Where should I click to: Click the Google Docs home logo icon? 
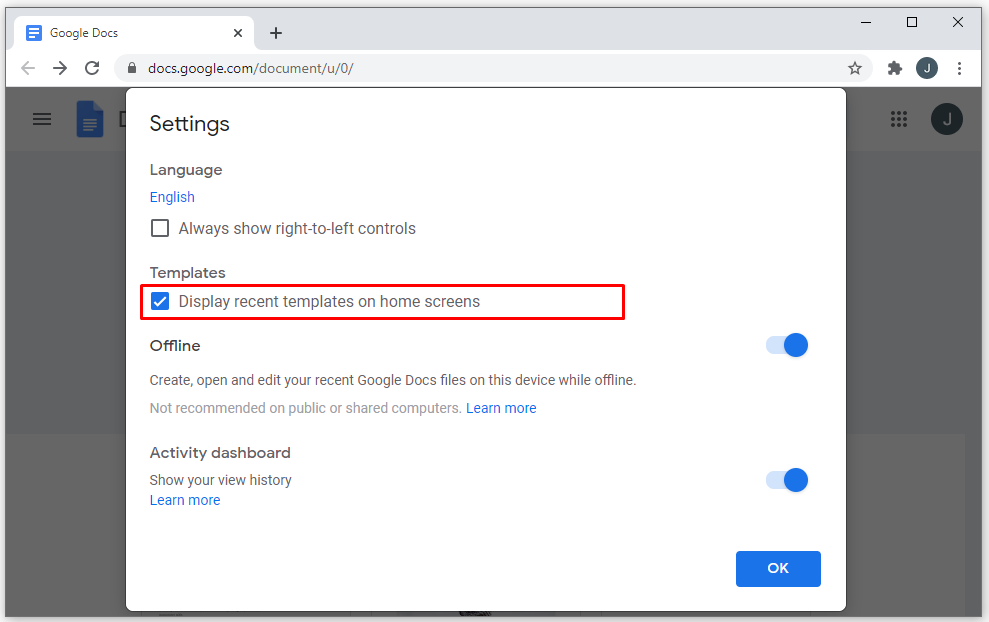click(90, 120)
